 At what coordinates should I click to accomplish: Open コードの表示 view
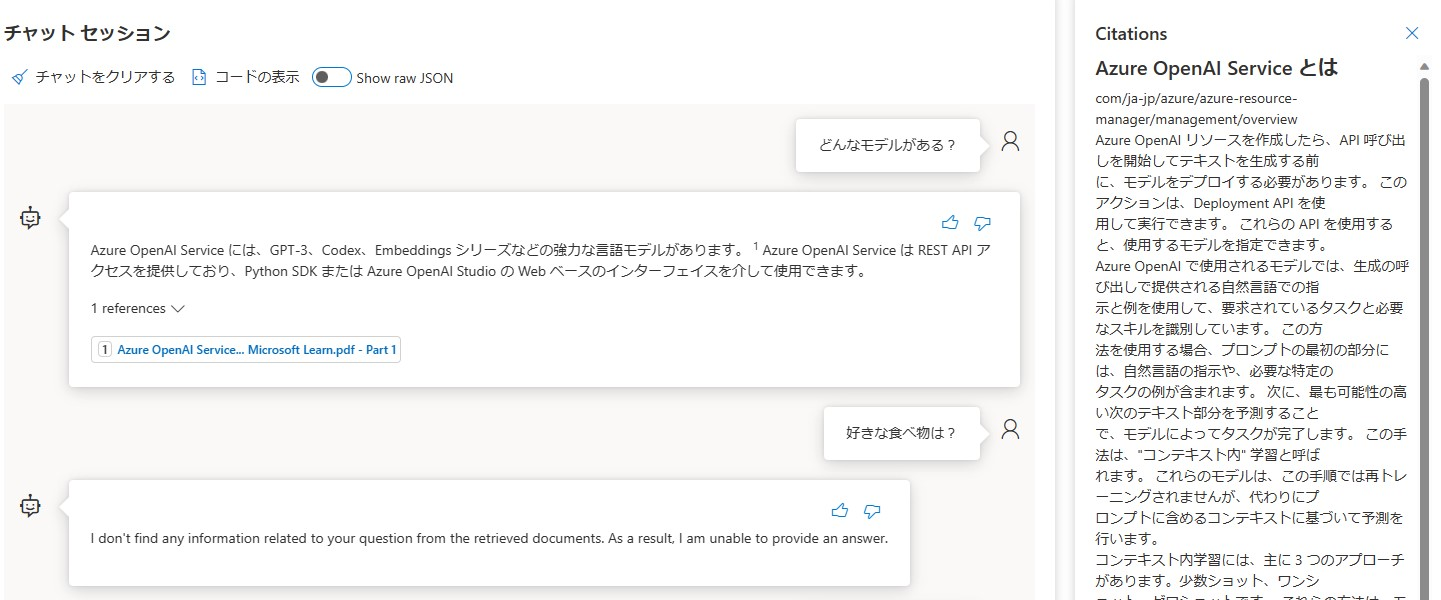click(x=257, y=77)
